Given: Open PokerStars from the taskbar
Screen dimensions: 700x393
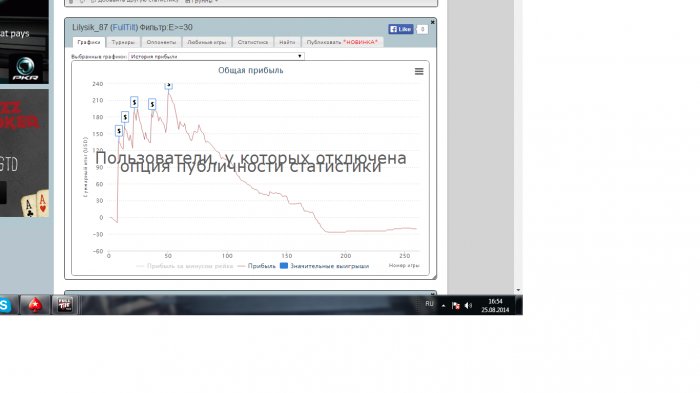Looking at the screenshot, I should (35, 305).
